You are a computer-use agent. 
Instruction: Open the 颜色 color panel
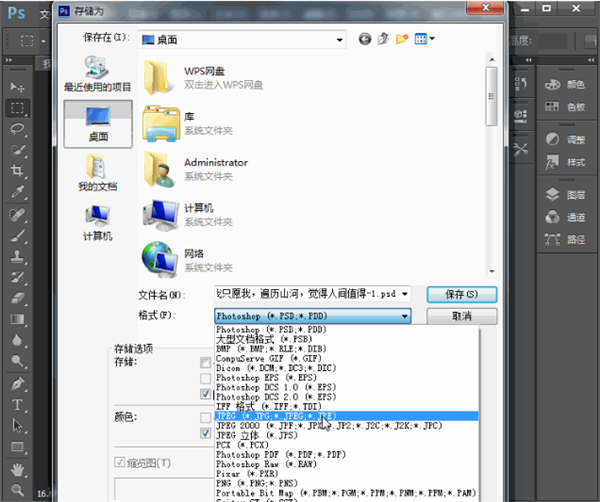(565, 85)
